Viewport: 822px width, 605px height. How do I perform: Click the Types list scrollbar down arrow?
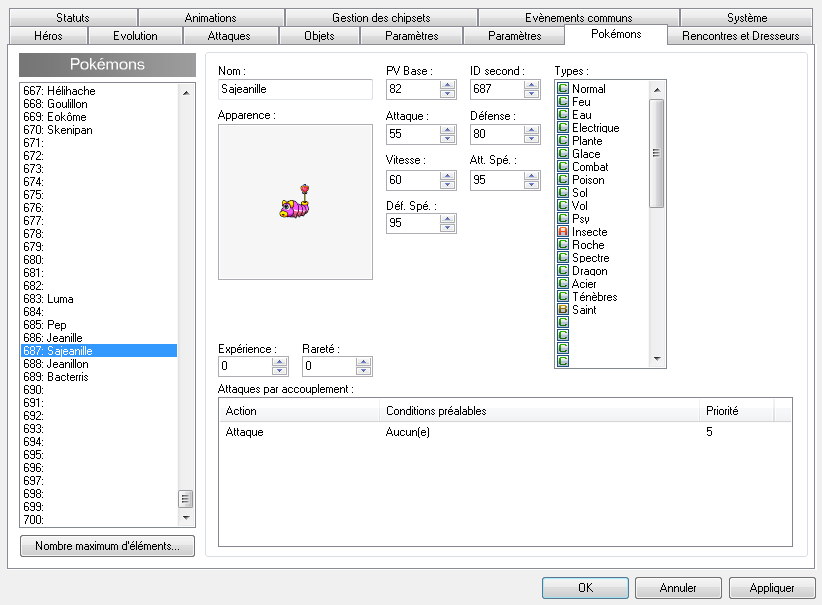coord(657,359)
